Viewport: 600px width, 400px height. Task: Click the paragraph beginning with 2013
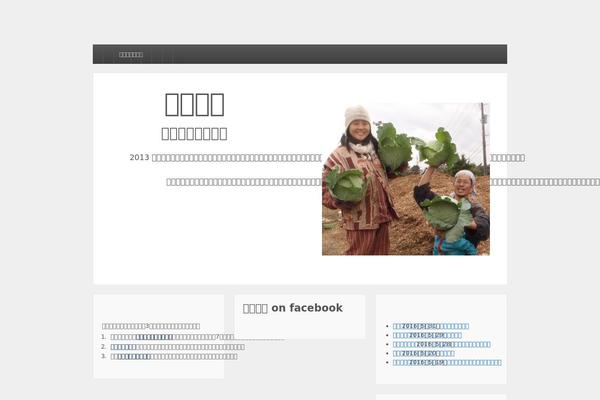(x=327, y=158)
